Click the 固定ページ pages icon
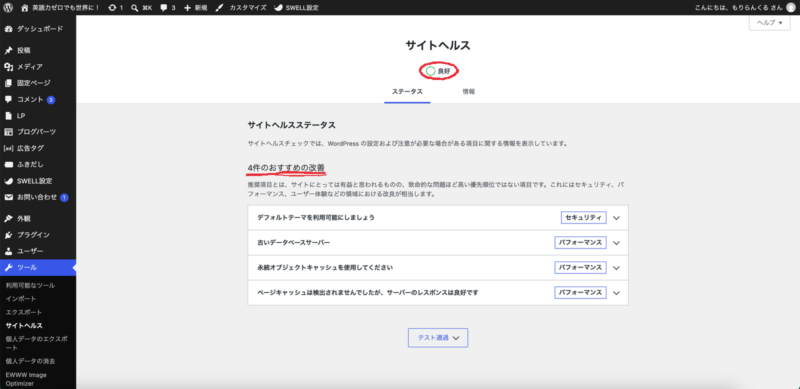 pyautogui.click(x=8, y=83)
